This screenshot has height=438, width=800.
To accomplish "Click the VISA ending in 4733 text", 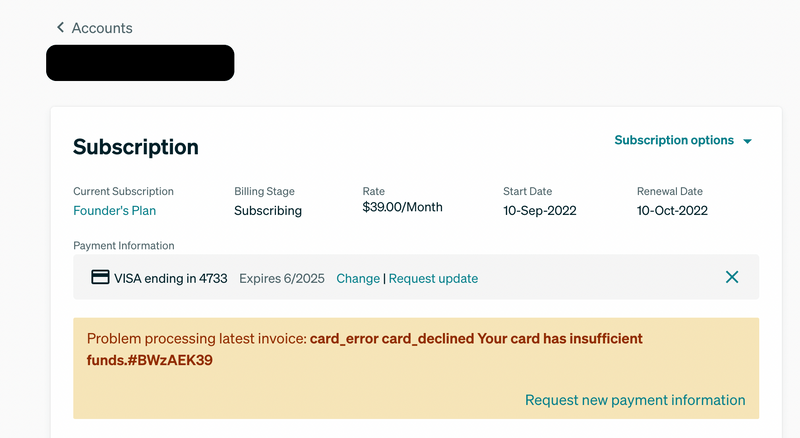I will point(170,278).
